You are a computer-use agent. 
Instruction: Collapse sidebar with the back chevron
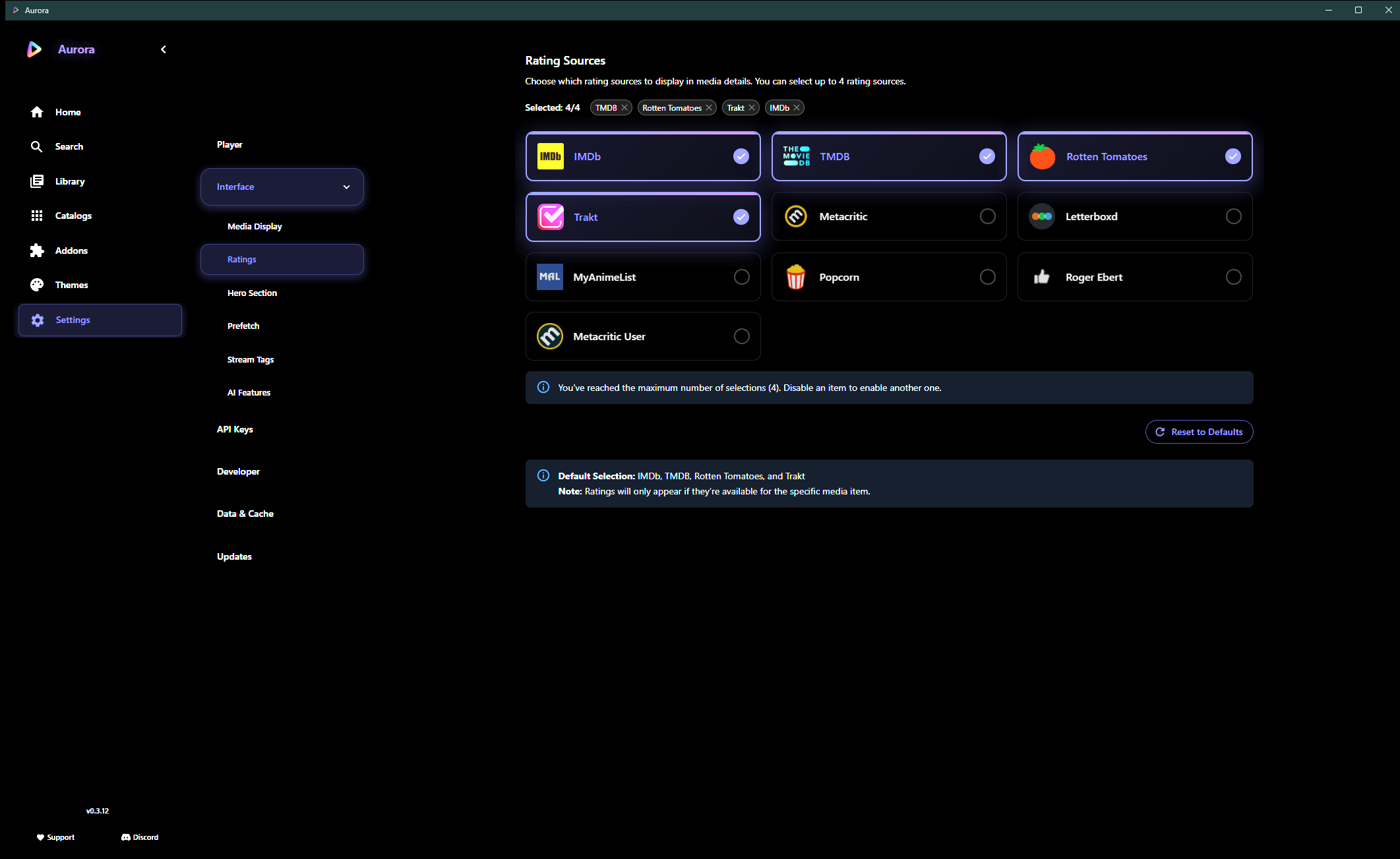pos(164,49)
